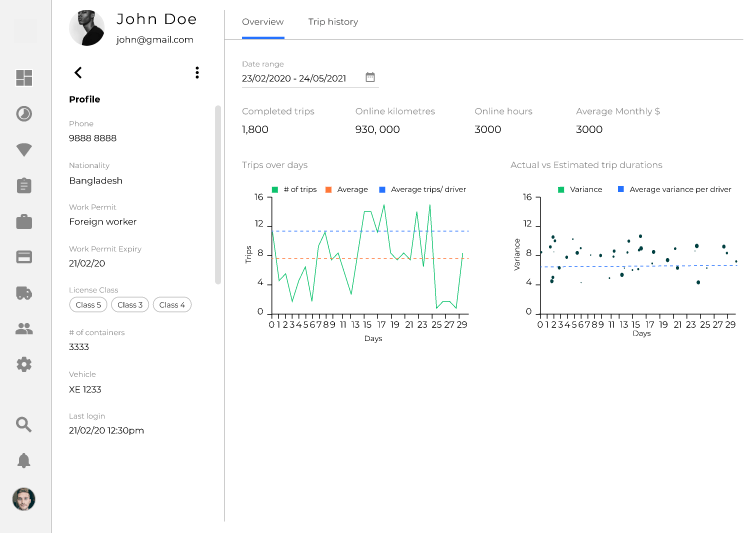This screenshot has width=755, height=533.
Task: Toggle the orange 'Average' legend series
Action: coord(348,189)
